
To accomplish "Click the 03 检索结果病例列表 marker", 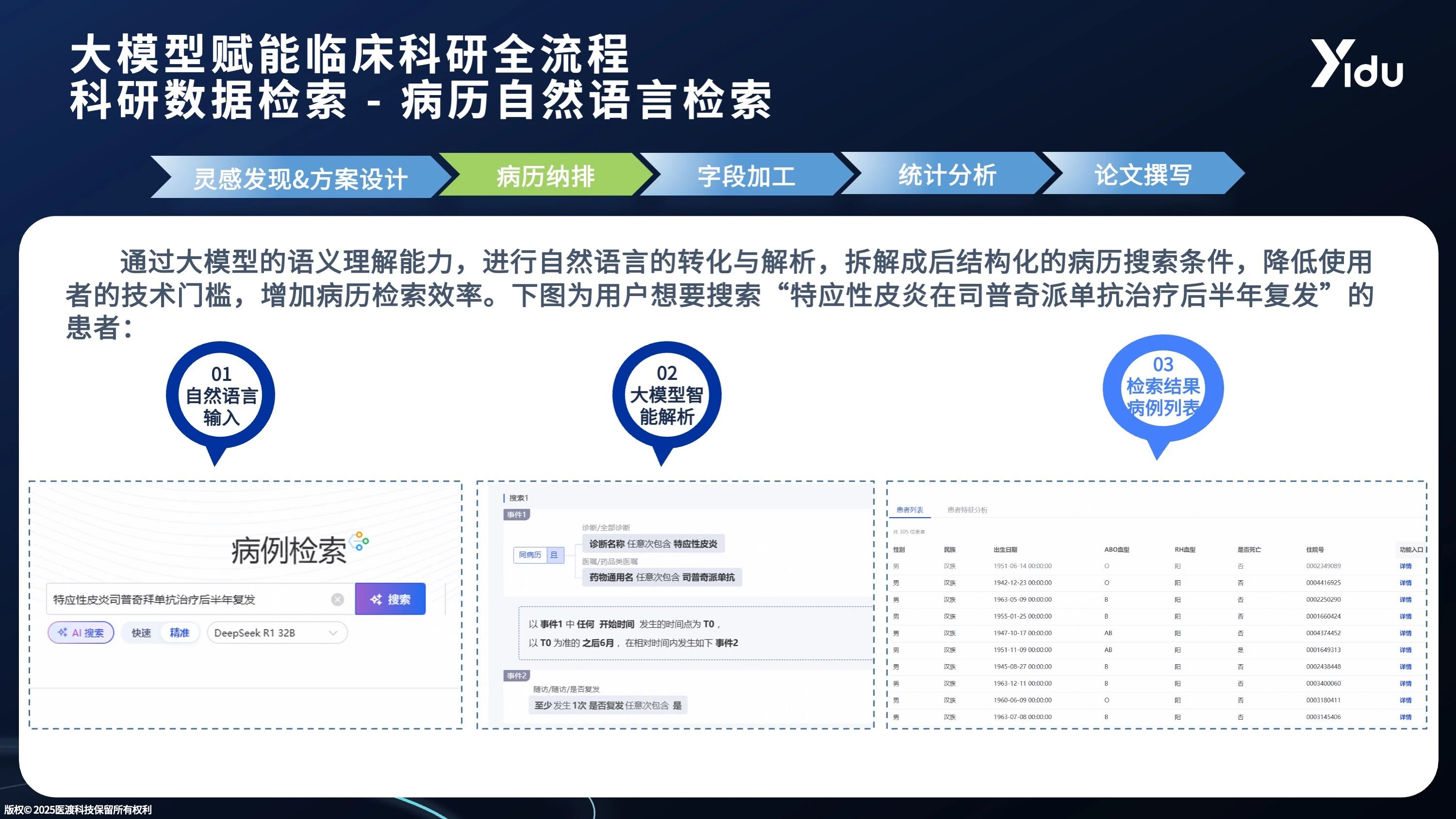I will 1162,388.
